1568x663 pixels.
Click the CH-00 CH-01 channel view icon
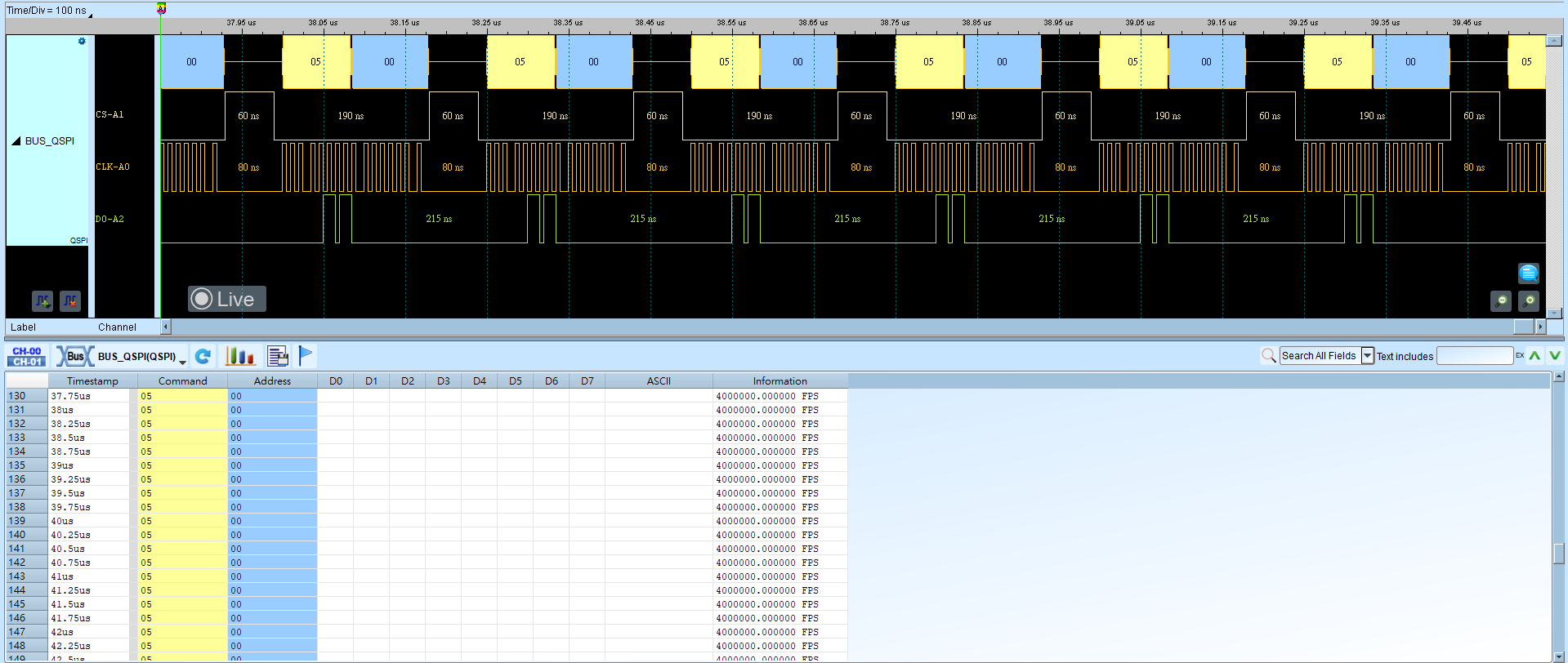[27, 356]
